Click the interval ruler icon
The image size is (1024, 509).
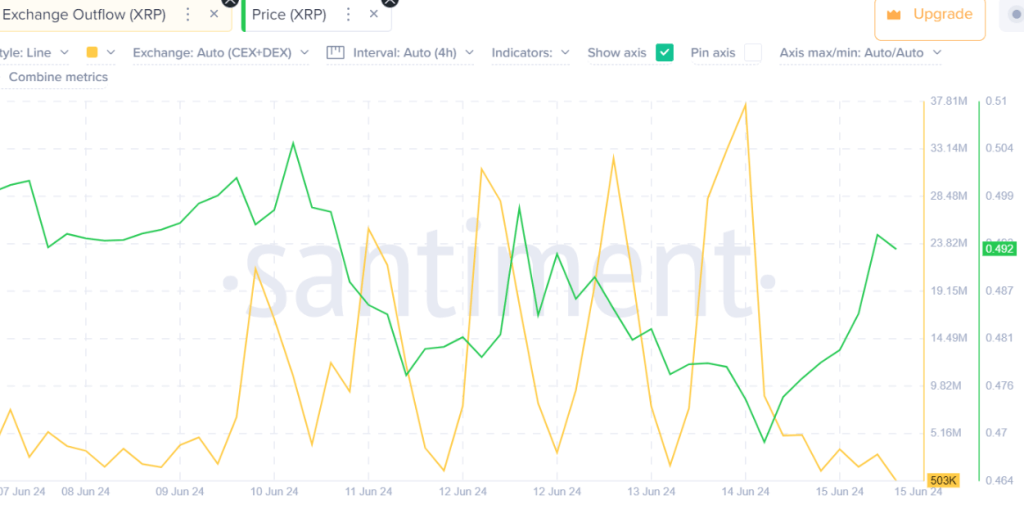pyautogui.click(x=335, y=52)
